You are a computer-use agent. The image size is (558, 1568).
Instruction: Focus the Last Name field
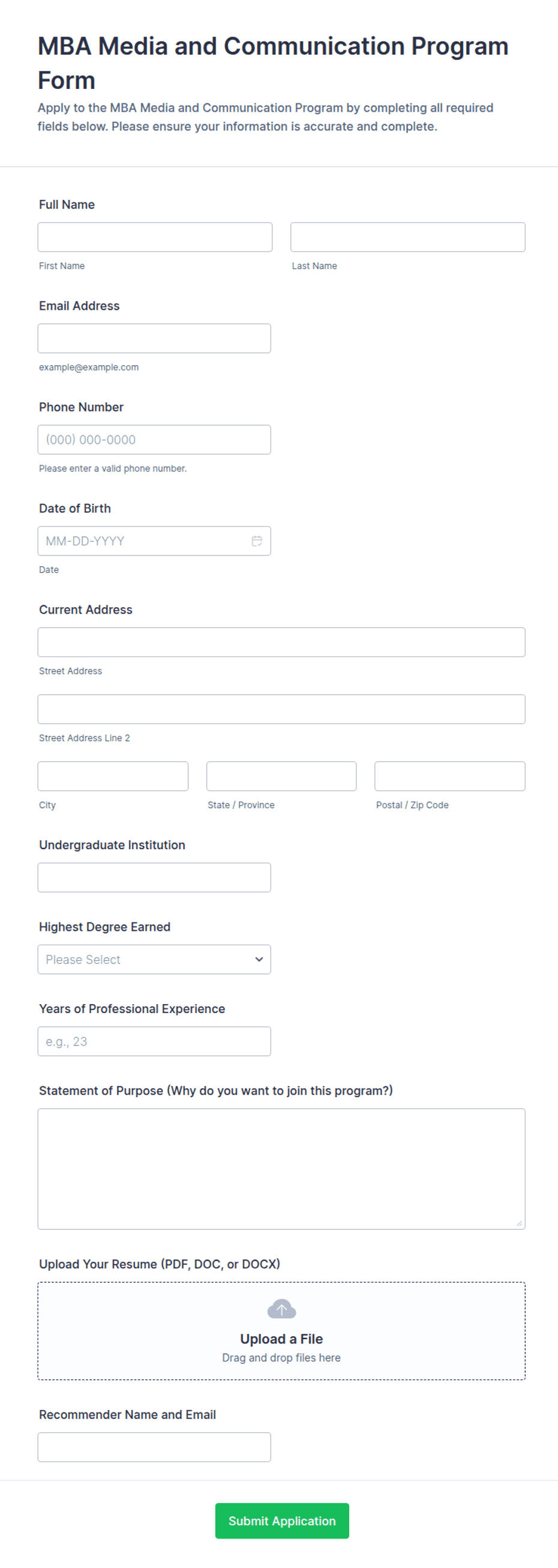(408, 237)
